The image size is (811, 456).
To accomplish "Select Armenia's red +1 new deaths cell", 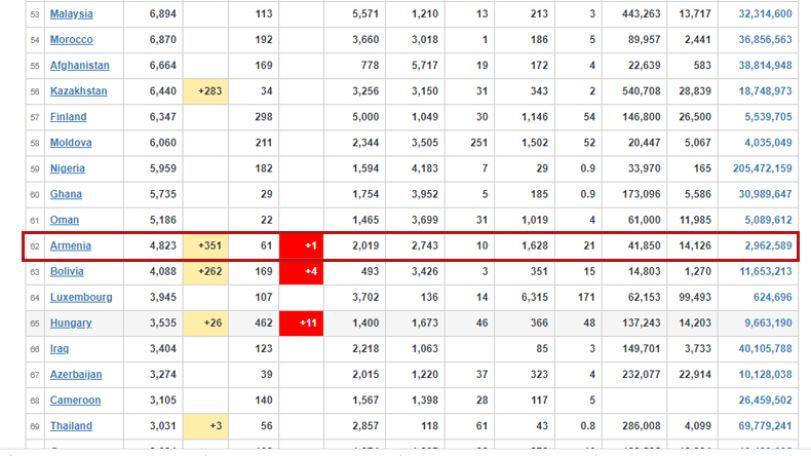I will click(x=301, y=246).
